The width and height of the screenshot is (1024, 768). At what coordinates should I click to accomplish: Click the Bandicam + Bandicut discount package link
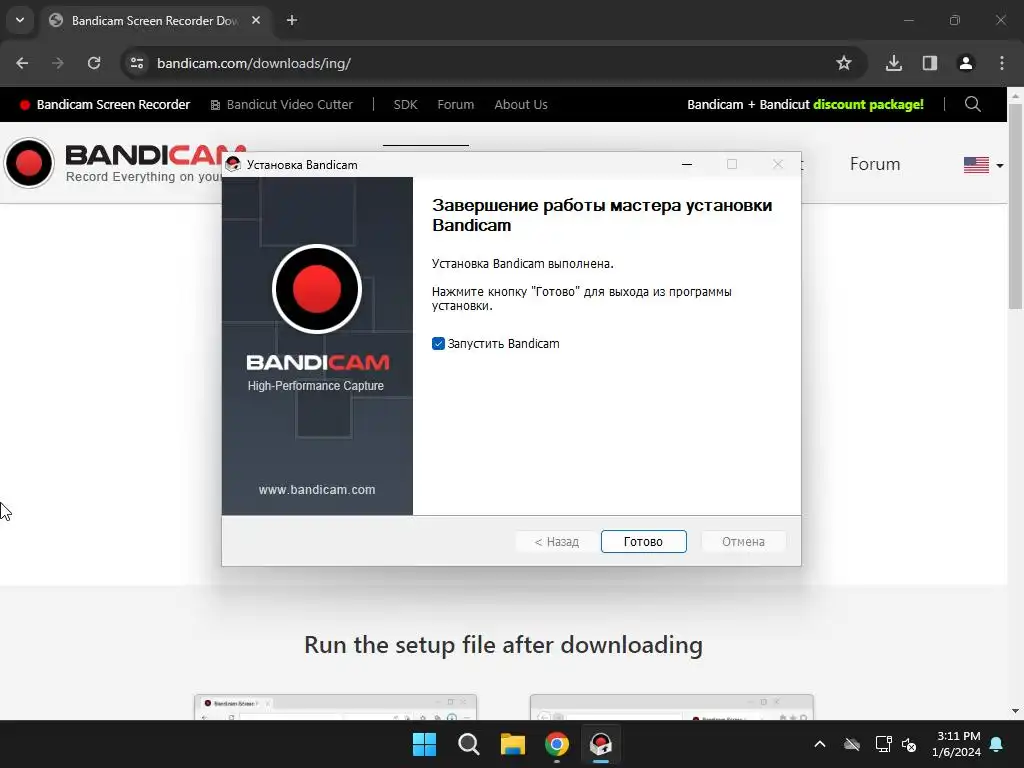click(805, 104)
